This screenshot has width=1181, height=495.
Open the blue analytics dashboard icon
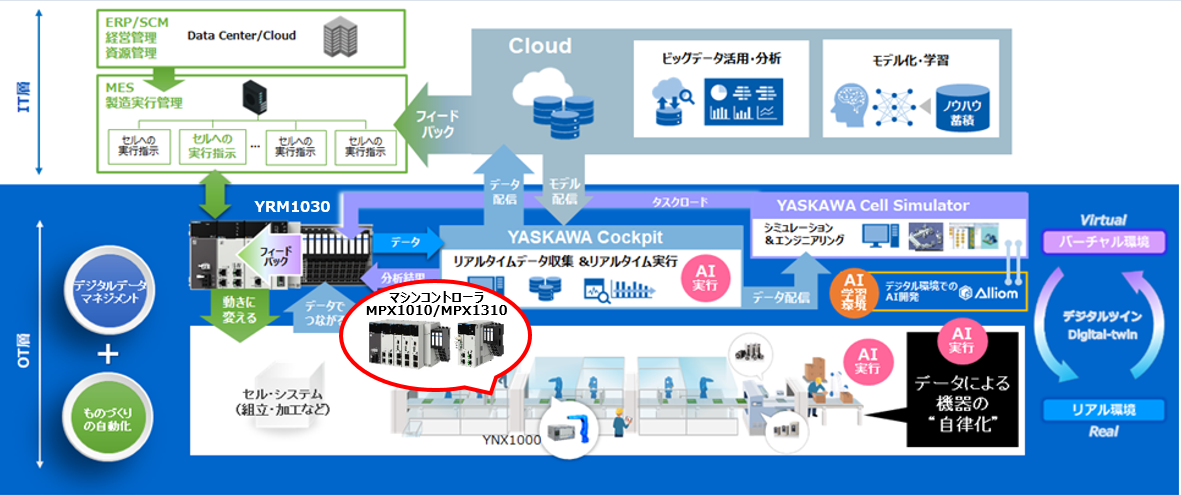coord(741,103)
